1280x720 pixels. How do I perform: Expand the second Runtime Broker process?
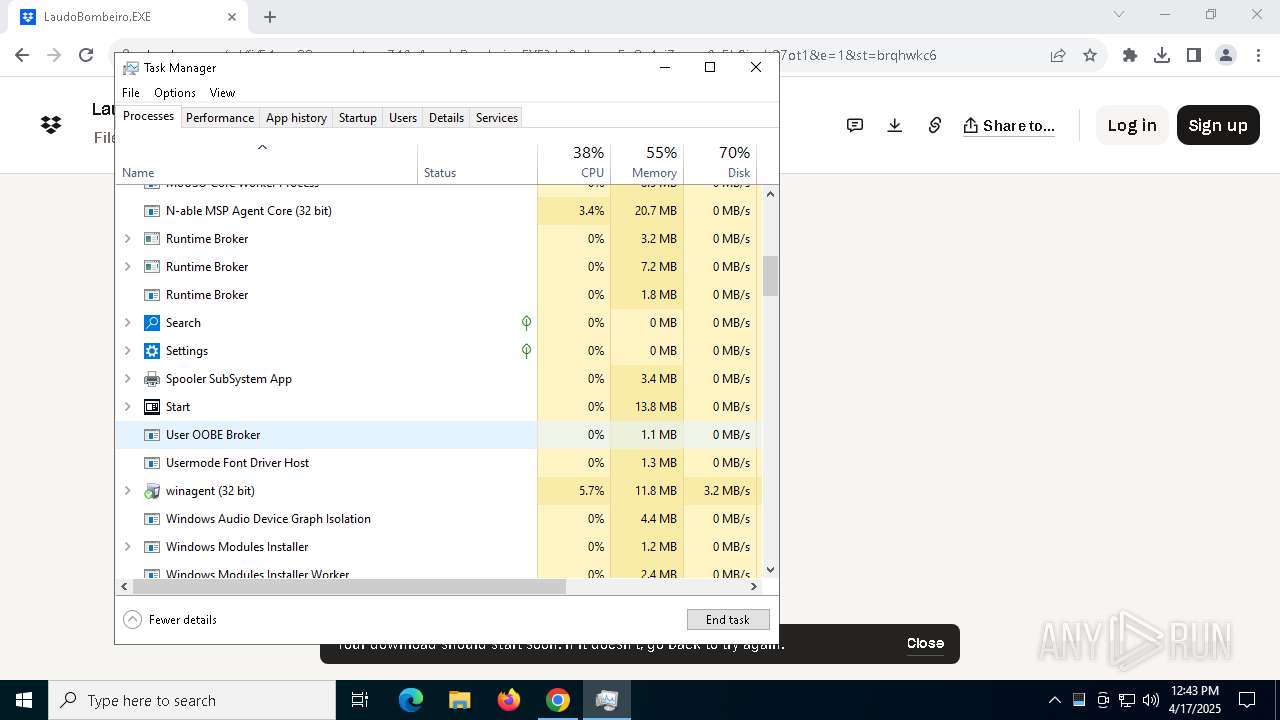tap(127, 267)
